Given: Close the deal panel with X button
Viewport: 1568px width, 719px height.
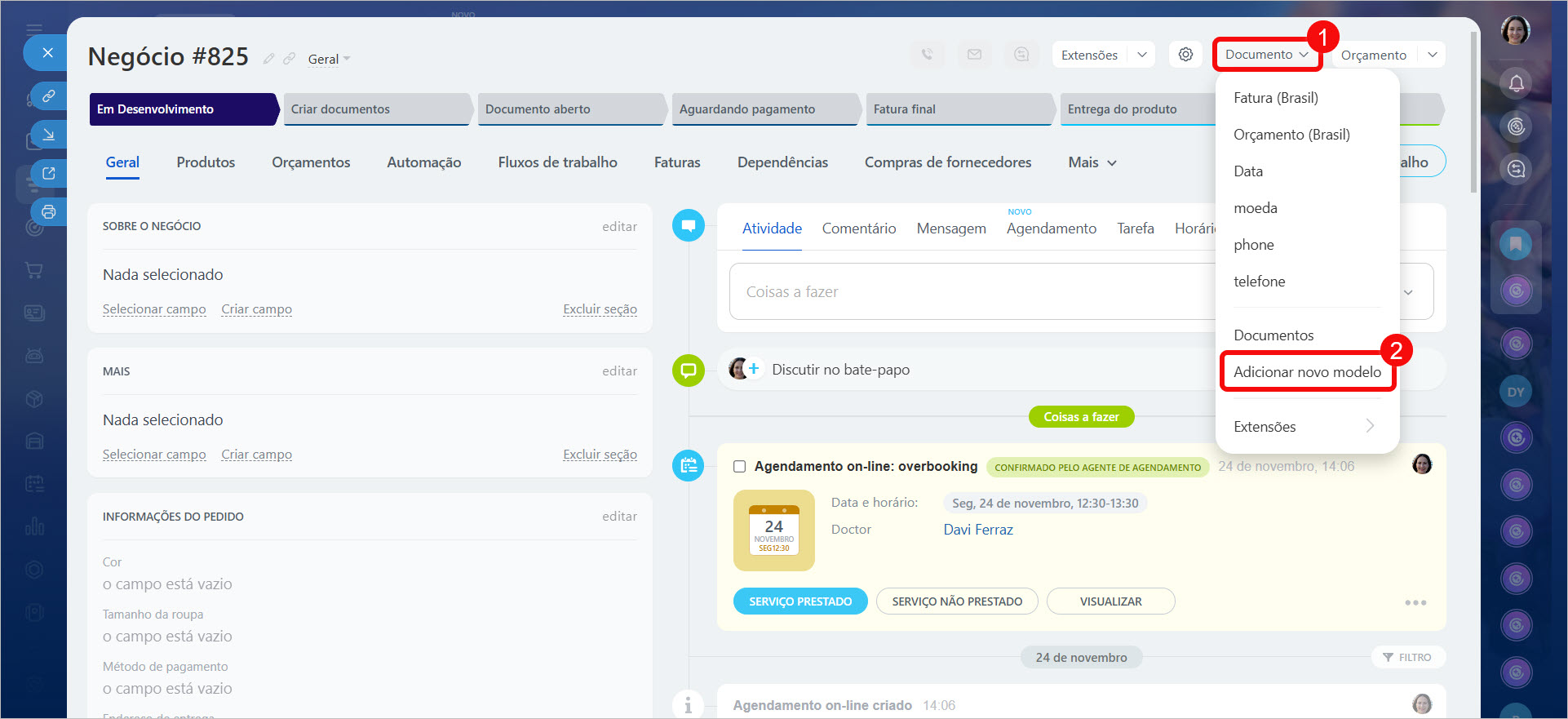Looking at the screenshot, I should pyautogui.click(x=48, y=53).
